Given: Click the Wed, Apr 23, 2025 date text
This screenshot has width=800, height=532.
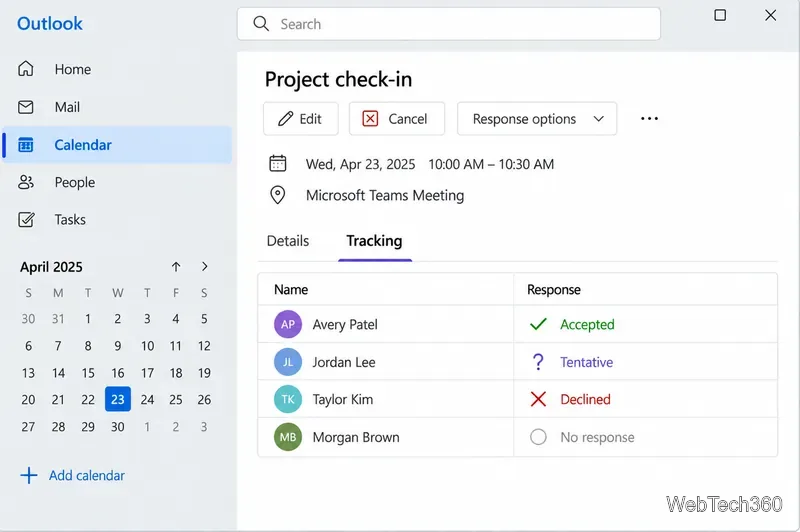Looking at the screenshot, I should click(x=360, y=164).
